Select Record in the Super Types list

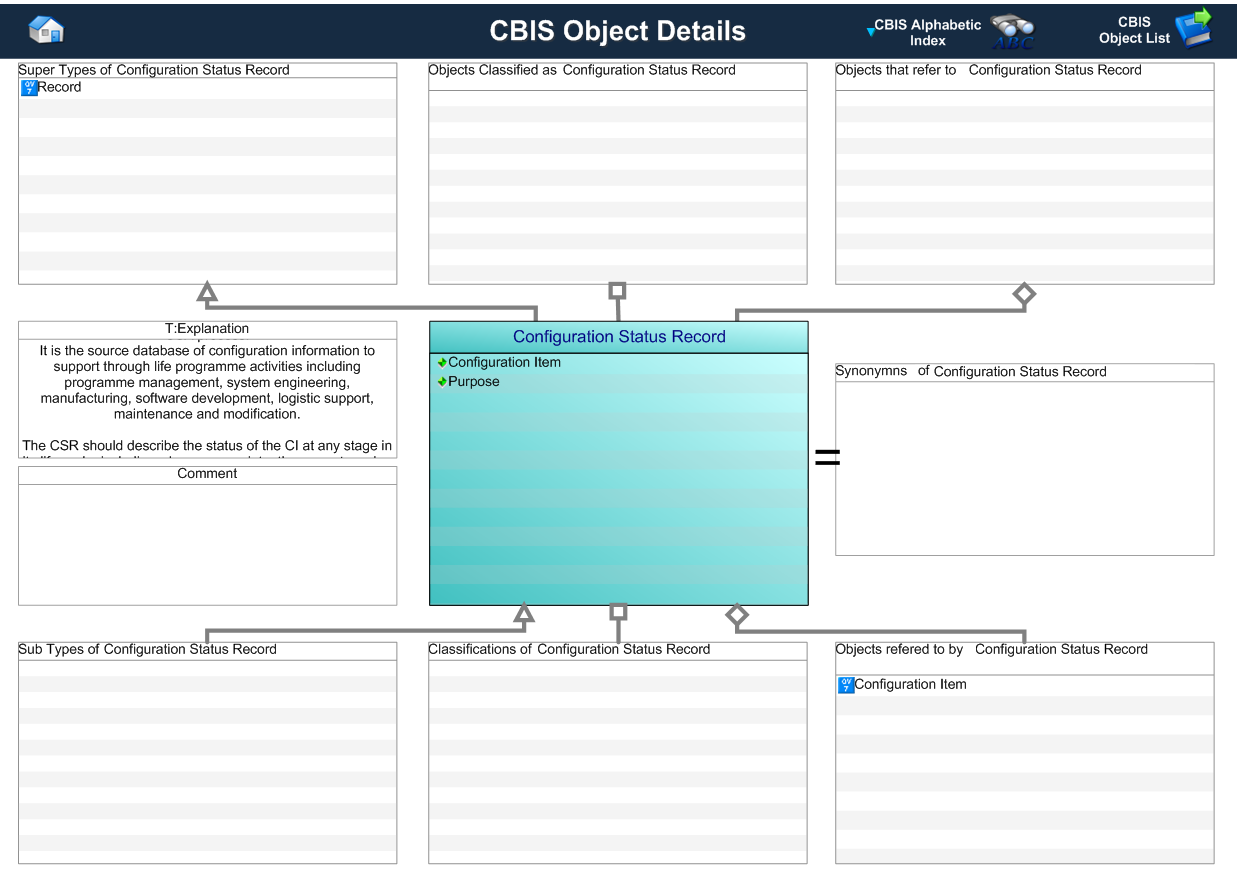(x=60, y=87)
